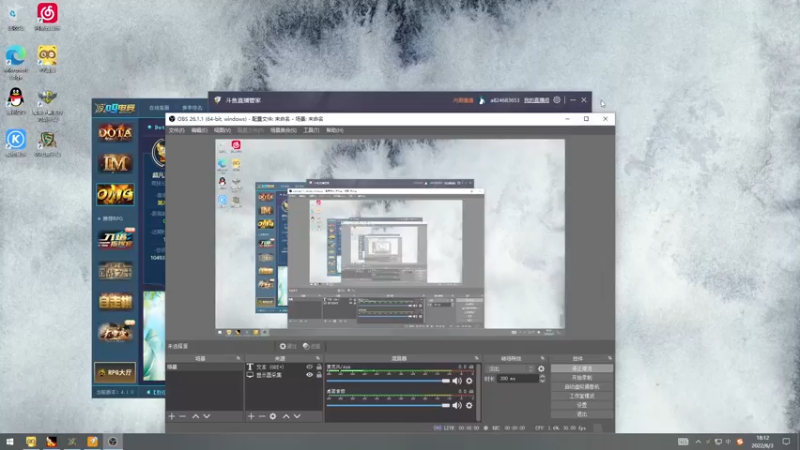The width and height of the screenshot is (800, 450).
Task: Open the QQ penguin desktop icon
Action: click(16, 101)
